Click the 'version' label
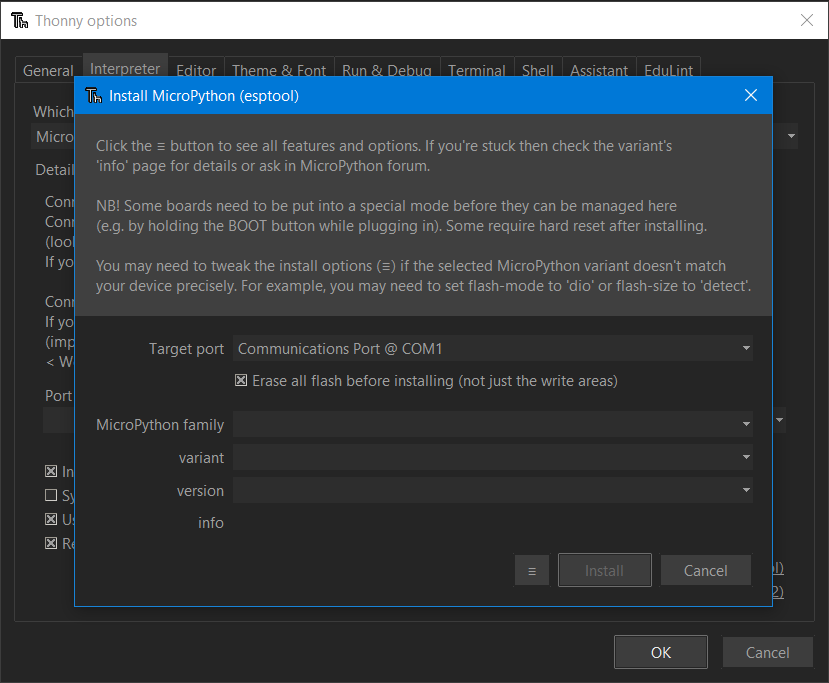 200,491
